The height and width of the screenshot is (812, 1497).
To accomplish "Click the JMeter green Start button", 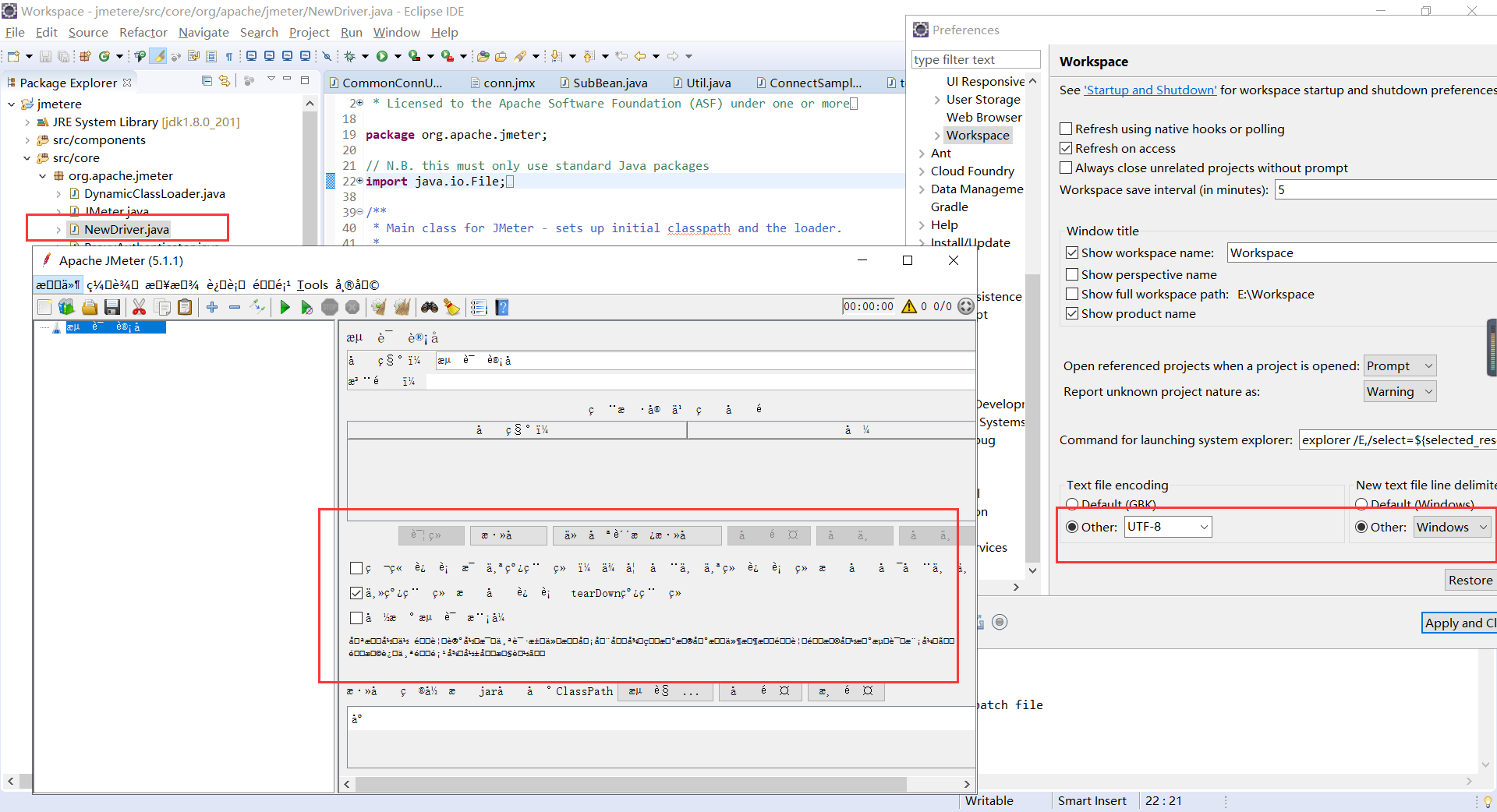I will pyautogui.click(x=285, y=308).
